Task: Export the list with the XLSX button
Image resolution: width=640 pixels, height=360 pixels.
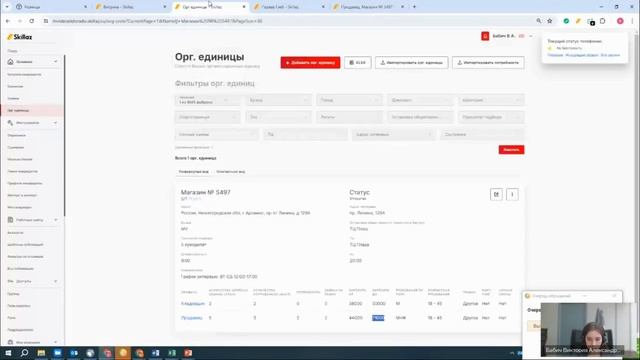Action: tap(358, 62)
